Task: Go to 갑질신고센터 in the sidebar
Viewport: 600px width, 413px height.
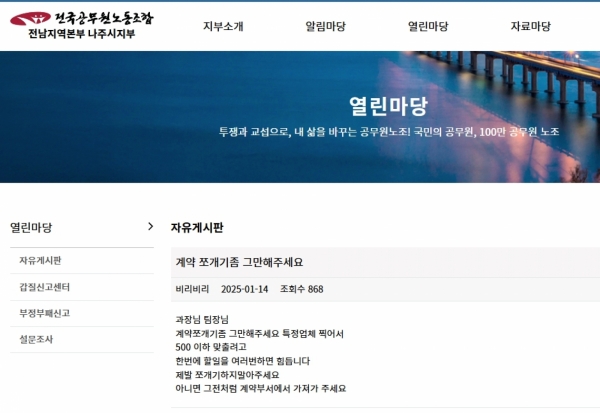Action: pos(44,287)
